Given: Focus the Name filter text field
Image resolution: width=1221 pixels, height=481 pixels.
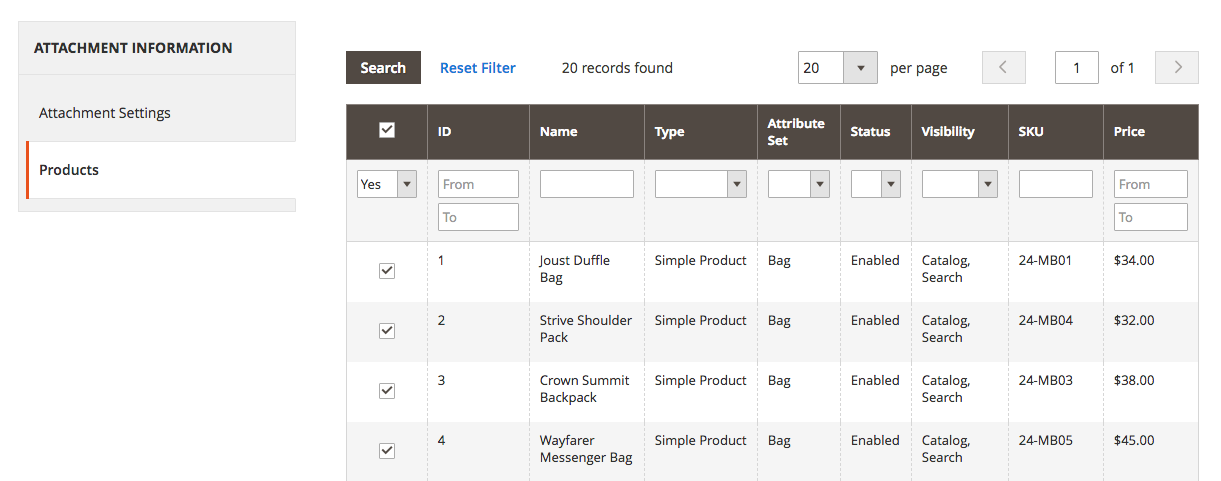Looking at the screenshot, I should (x=587, y=184).
